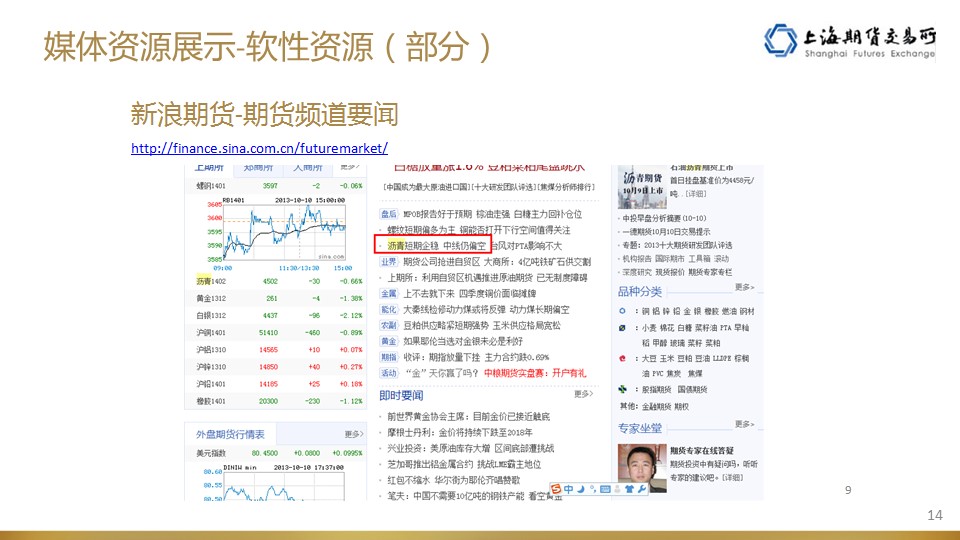This screenshot has height=540, width=960.
Task: Open the finance.sina.com.cn/futuremarket hyperlink
Action: (260, 148)
